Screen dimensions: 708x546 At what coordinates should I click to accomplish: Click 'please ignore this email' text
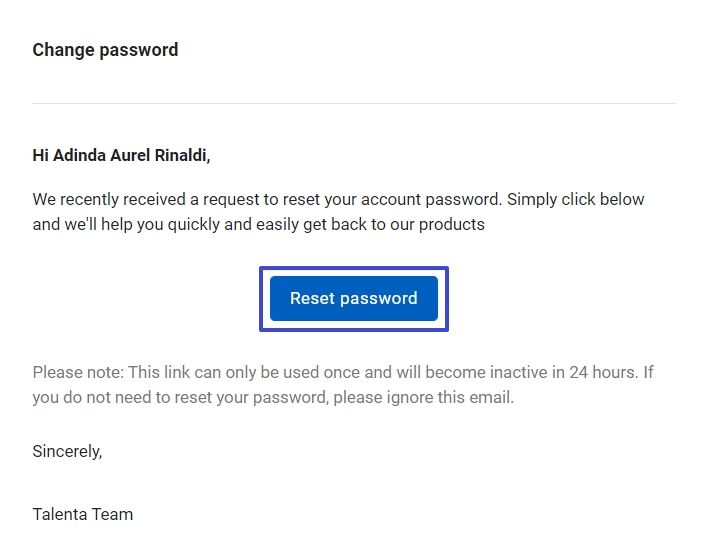point(422,398)
